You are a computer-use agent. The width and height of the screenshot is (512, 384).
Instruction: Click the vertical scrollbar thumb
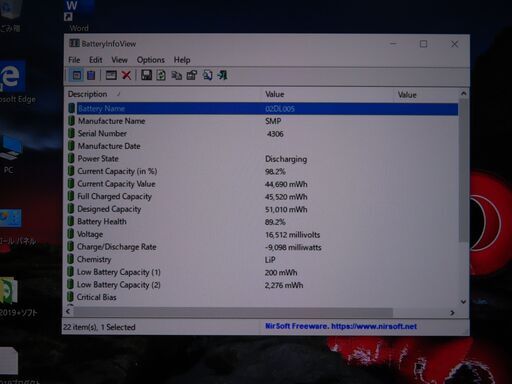point(463,170)
